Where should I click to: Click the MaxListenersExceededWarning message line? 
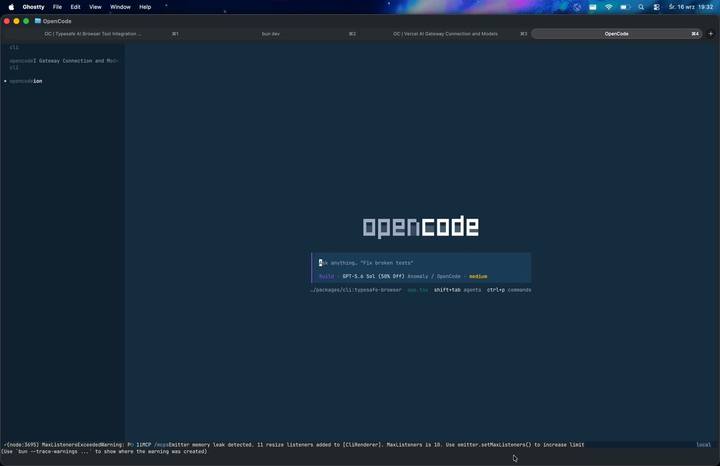pyautogui.click(x=294, y=445)
